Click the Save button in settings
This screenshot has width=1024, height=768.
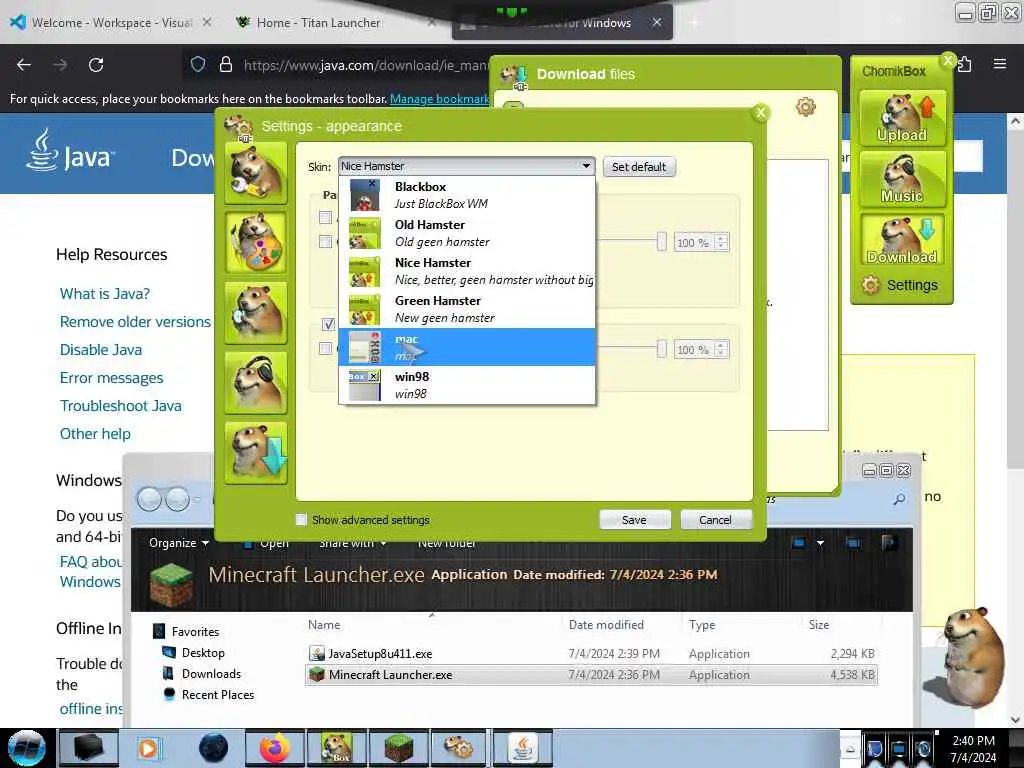tap(635, 520)
